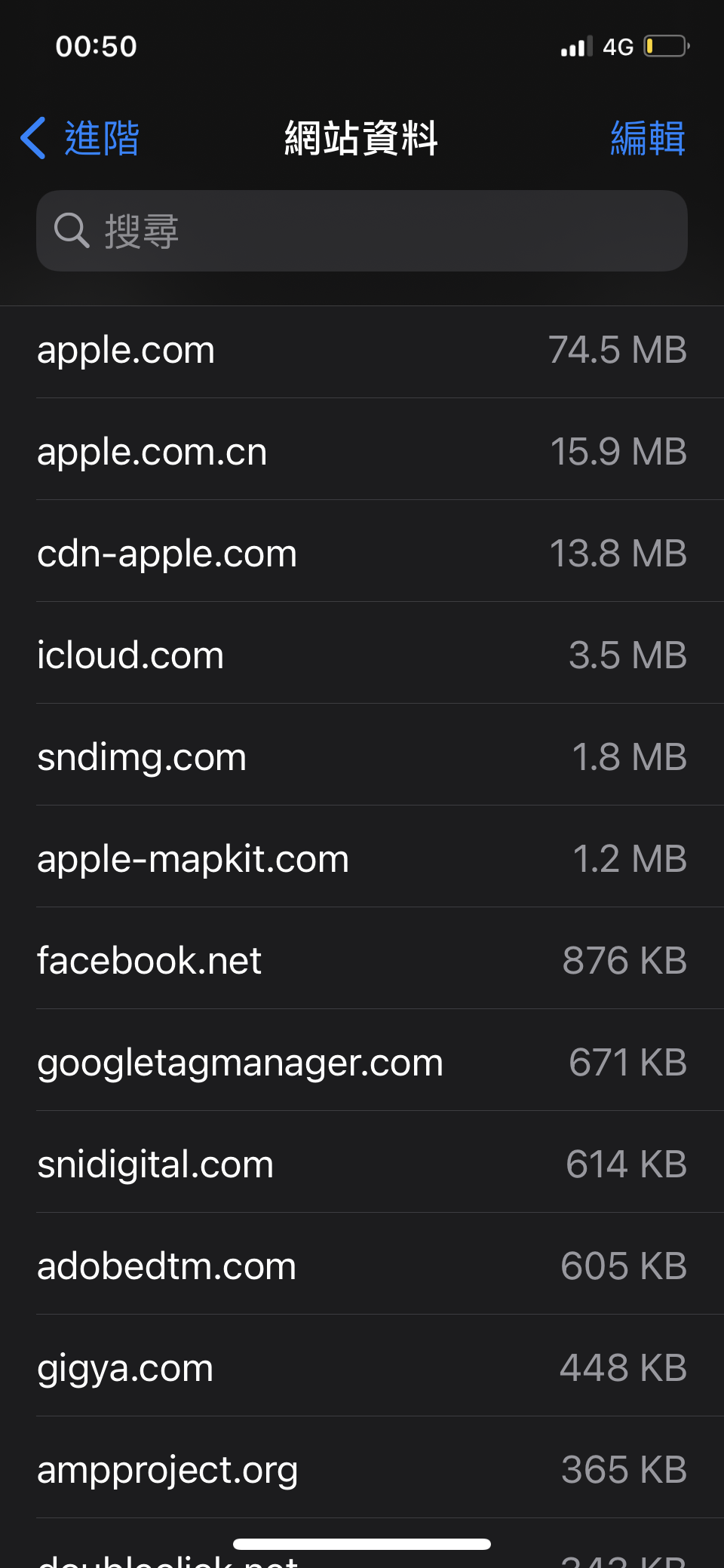
Task: Select the apple.com website entry
Action: tap(362, 351)
